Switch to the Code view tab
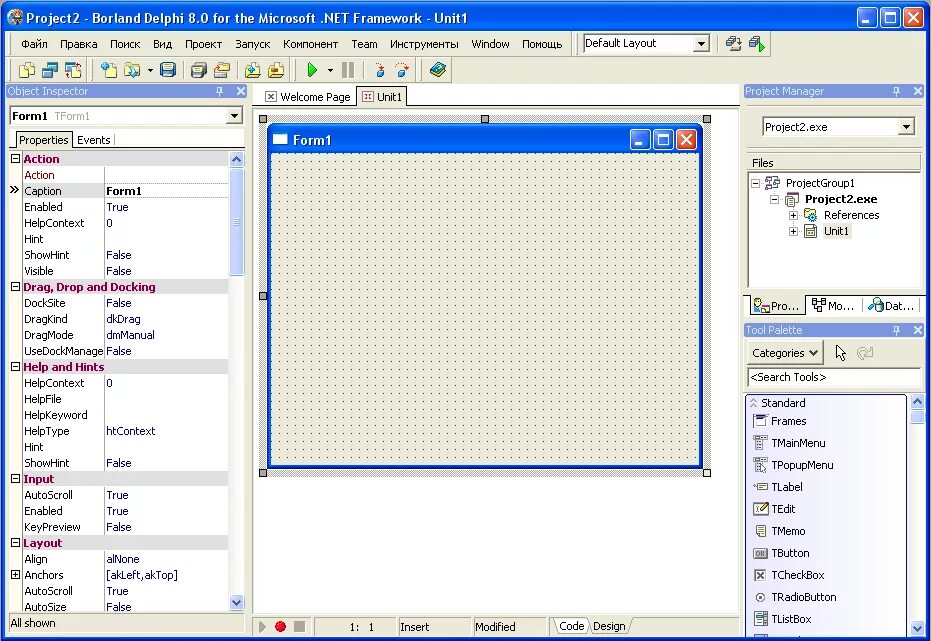931x641 pixels. [x=572, y=626]
